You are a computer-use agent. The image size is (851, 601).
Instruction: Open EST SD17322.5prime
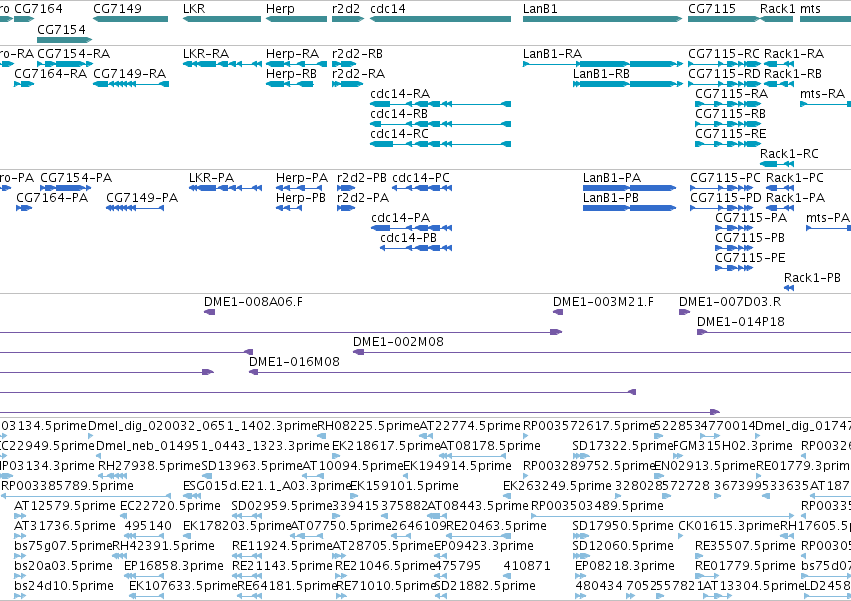pos(581,456)
